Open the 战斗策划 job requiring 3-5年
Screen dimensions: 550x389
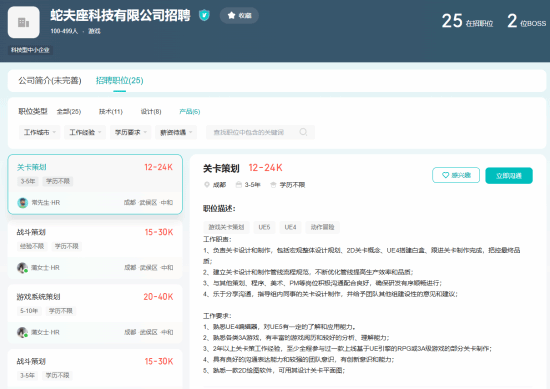pos(95,369)
